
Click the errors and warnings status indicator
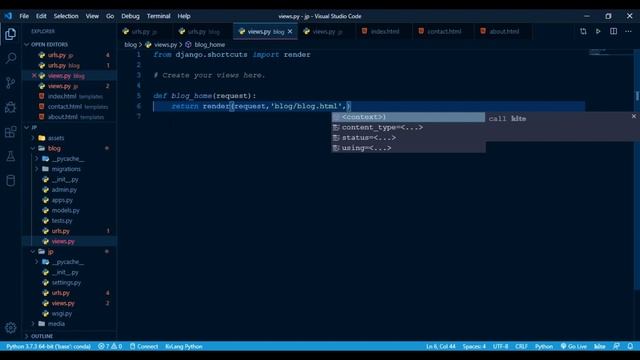(x=110, y=347)
